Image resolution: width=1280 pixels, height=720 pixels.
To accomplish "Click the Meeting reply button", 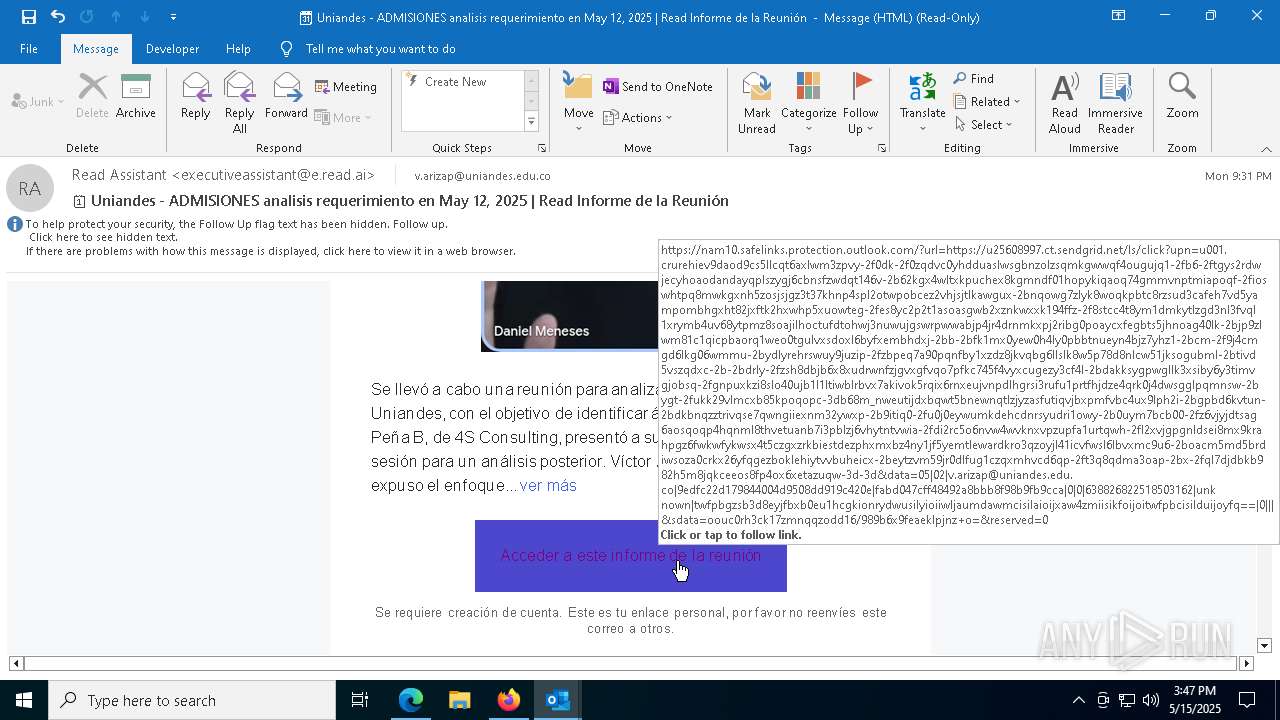I will pos(346,87).
